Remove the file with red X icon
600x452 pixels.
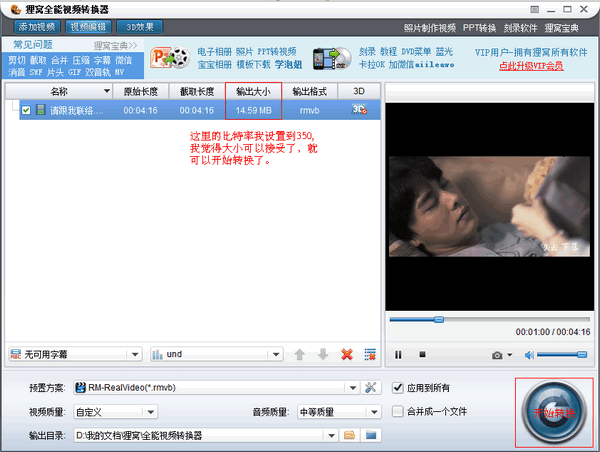click(x=347, y=354)
